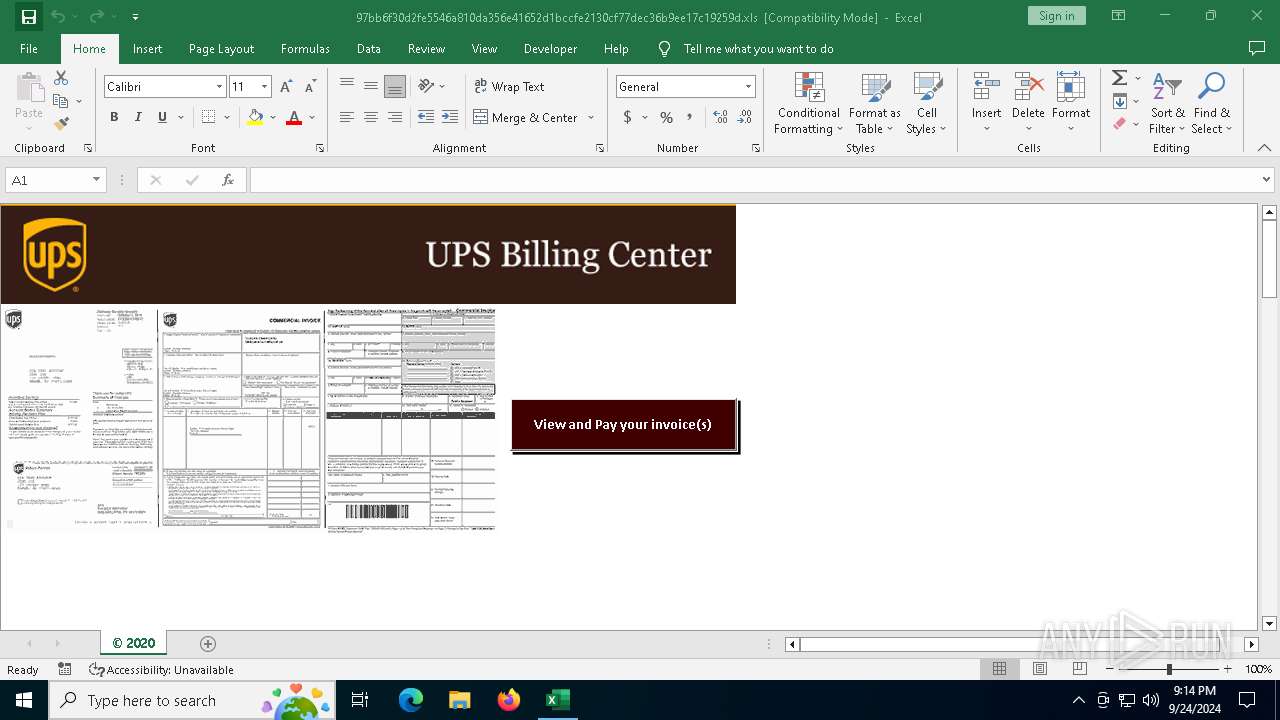Viewport: 1280px width, 720px height.
Task: Click the zoom slider
Action: coord(1168,669)
